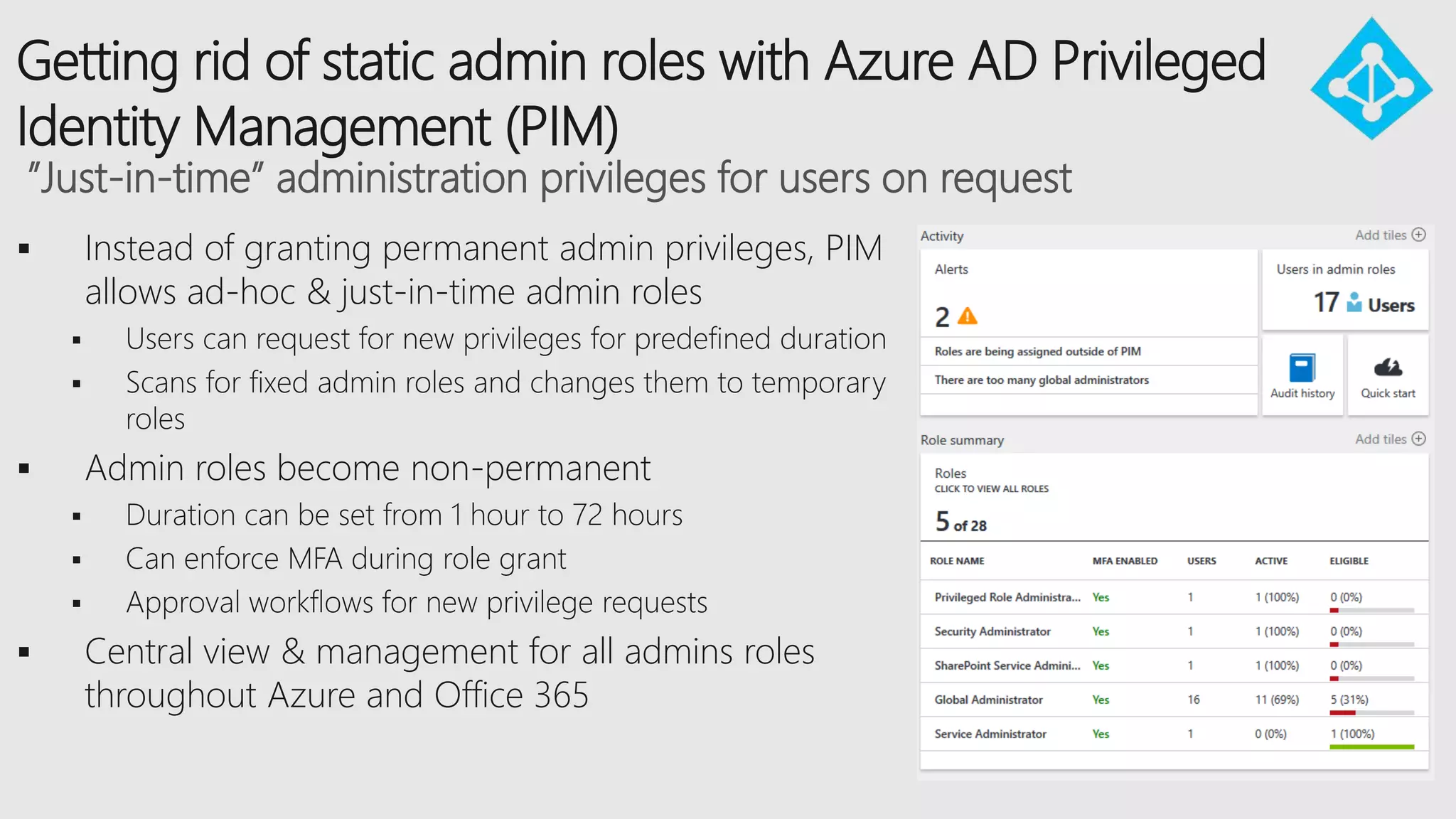This screenshot has width=1456, height=819.
Task: Sort by USERS column header
Action: 1201,561
